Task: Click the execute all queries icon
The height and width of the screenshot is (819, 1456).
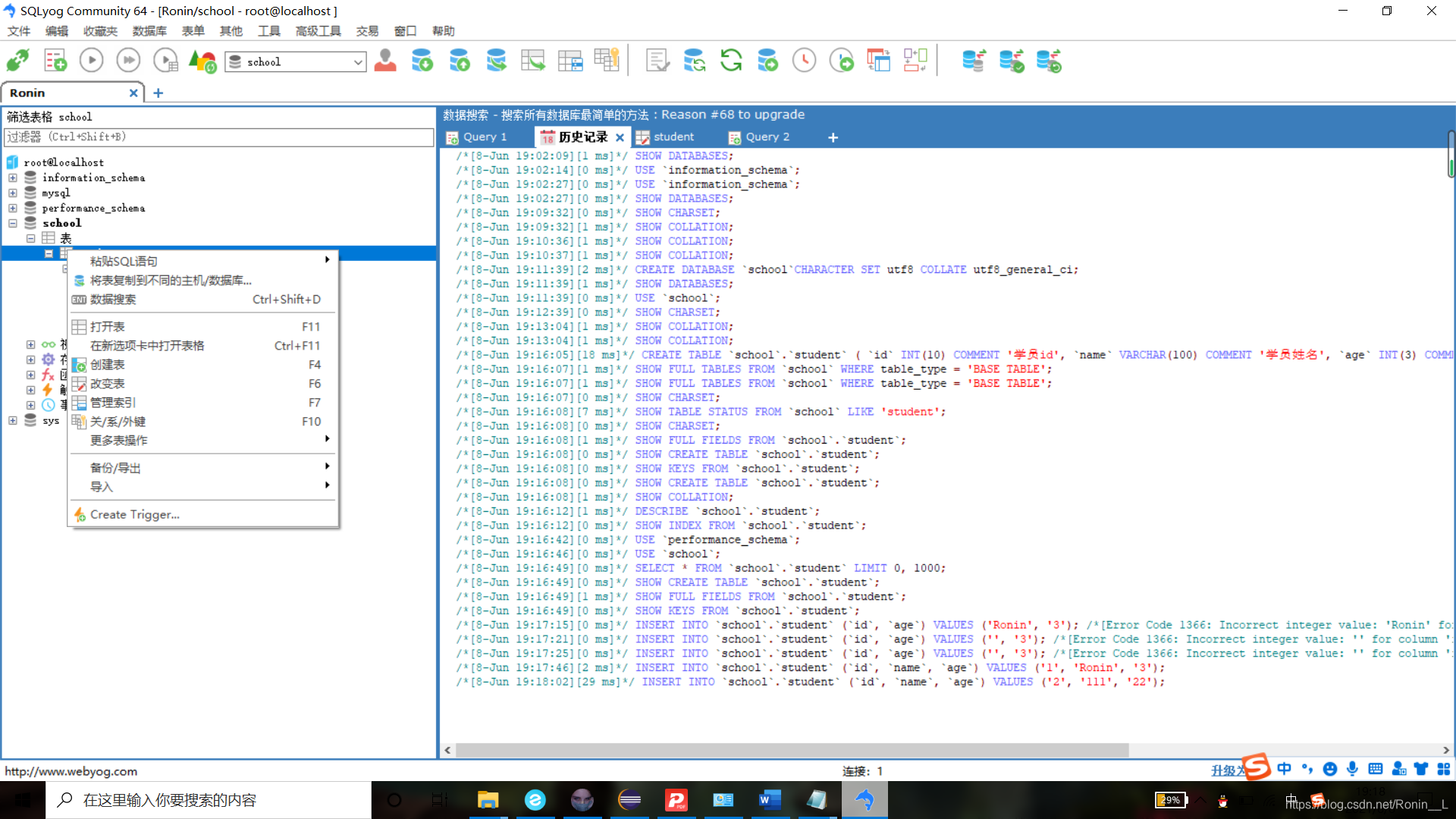Action: [128, 61]
